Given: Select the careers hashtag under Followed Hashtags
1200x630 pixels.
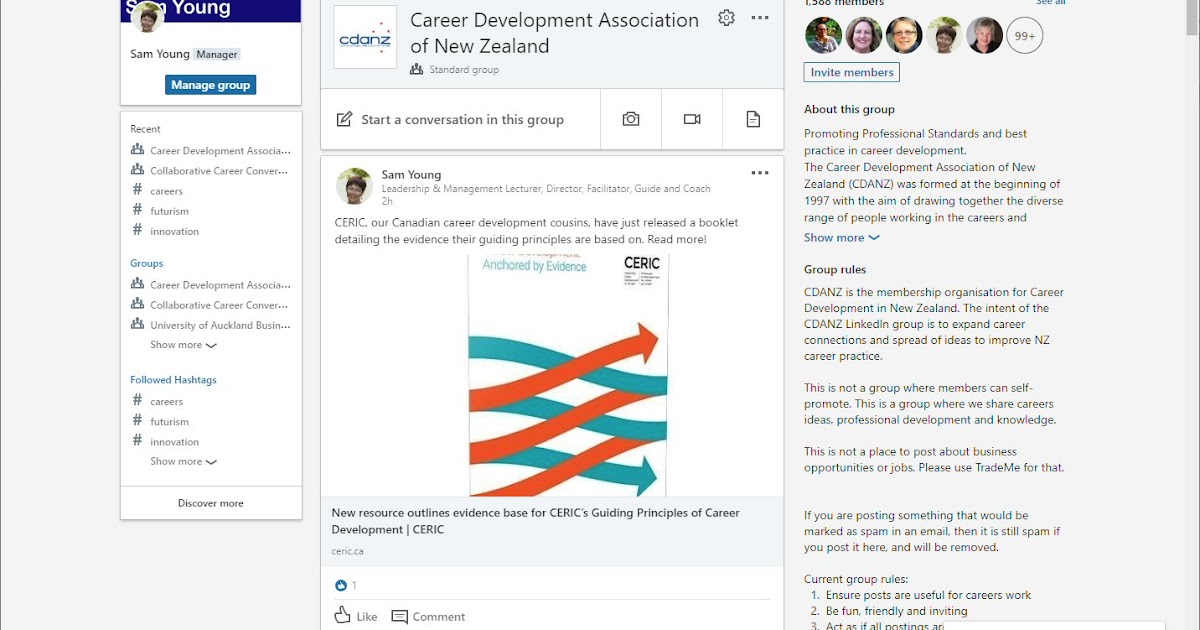Looking at the screenshot, I should [166, 401].
